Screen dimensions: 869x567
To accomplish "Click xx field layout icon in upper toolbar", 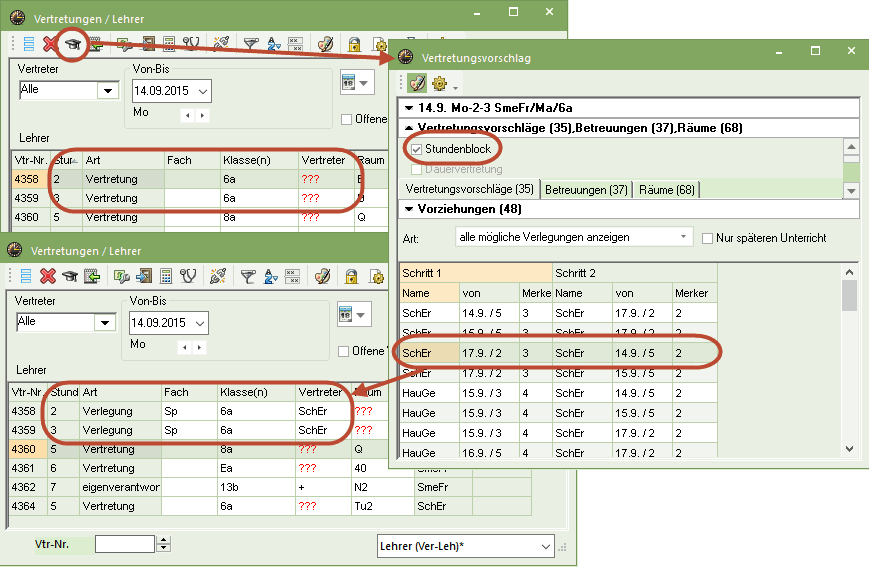I will pos(296,43).
